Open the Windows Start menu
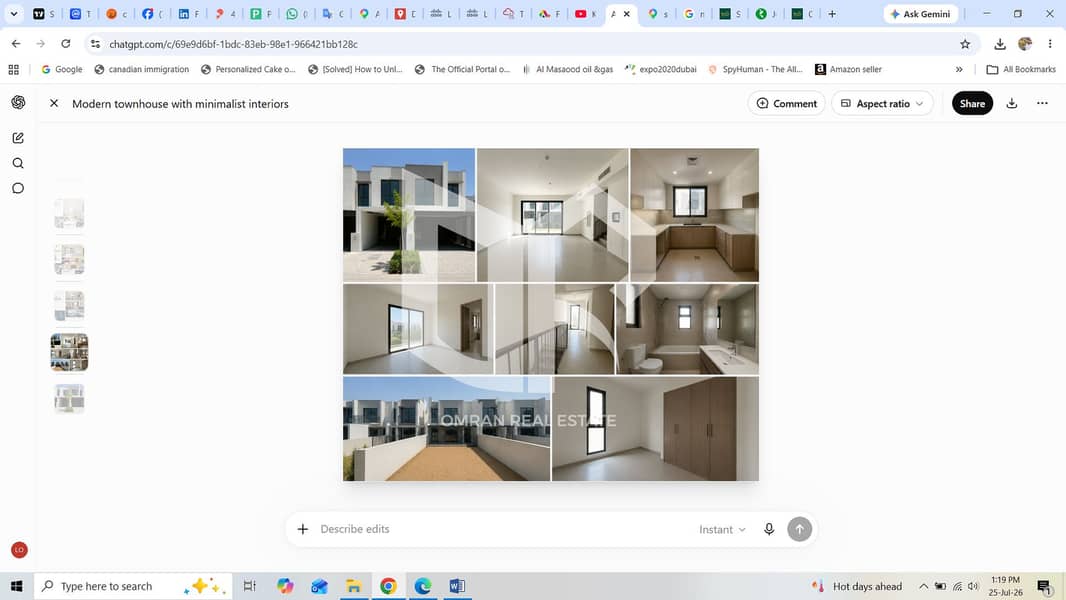 [x=16, y=586]
